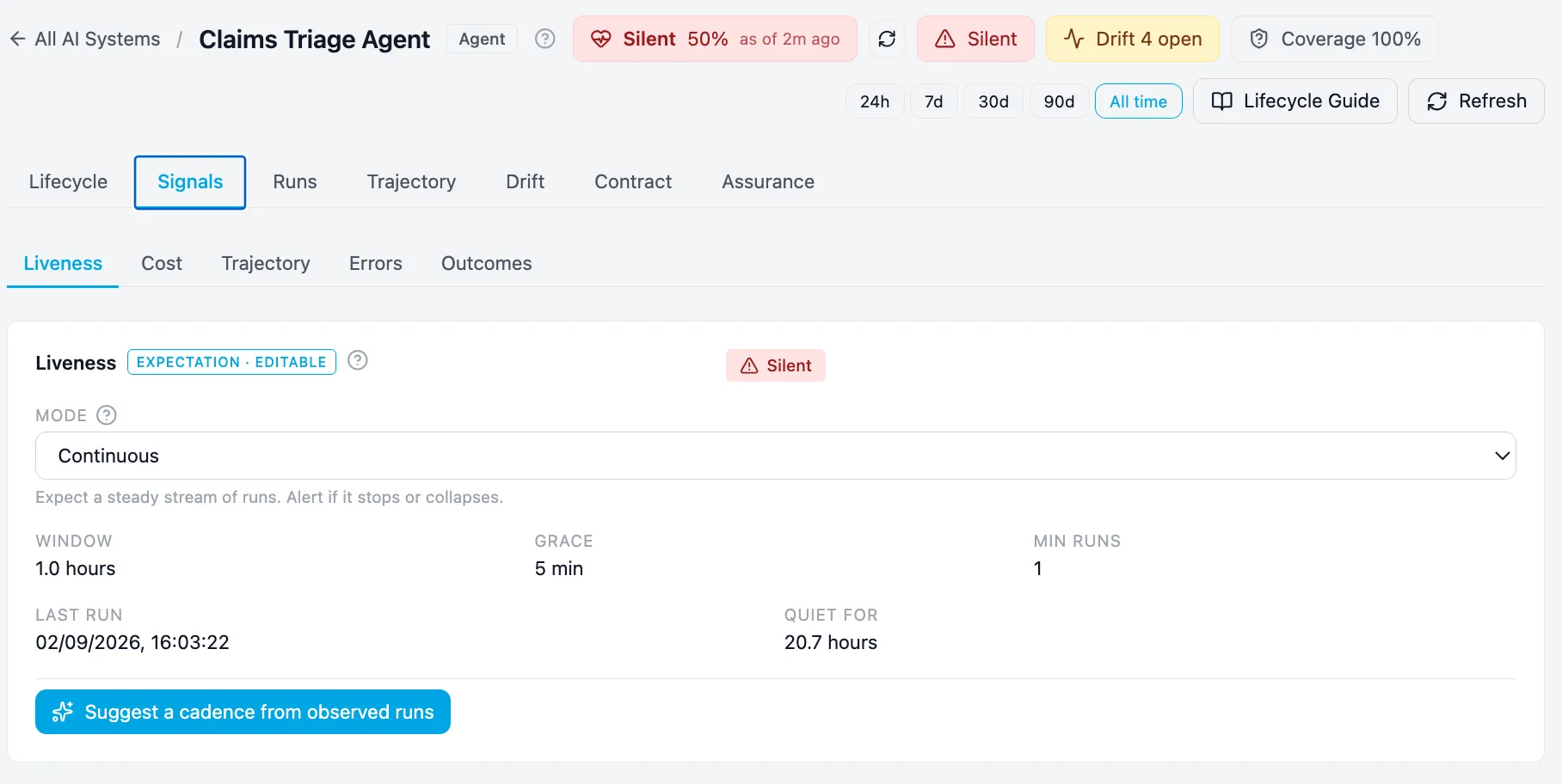
Task: Click the Coverage 100% shield badge
Action: pos(1334,39)
